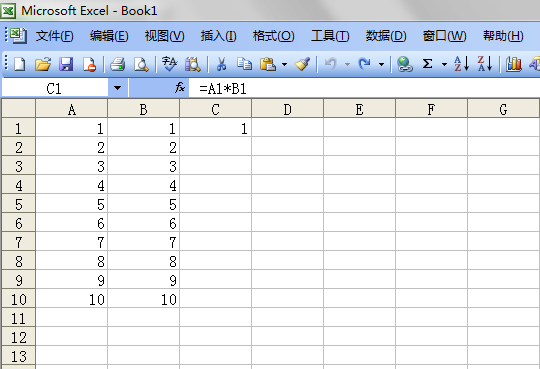Open an existing file via folder icon
The image size is (540, 369).
(x=43, y=64)
